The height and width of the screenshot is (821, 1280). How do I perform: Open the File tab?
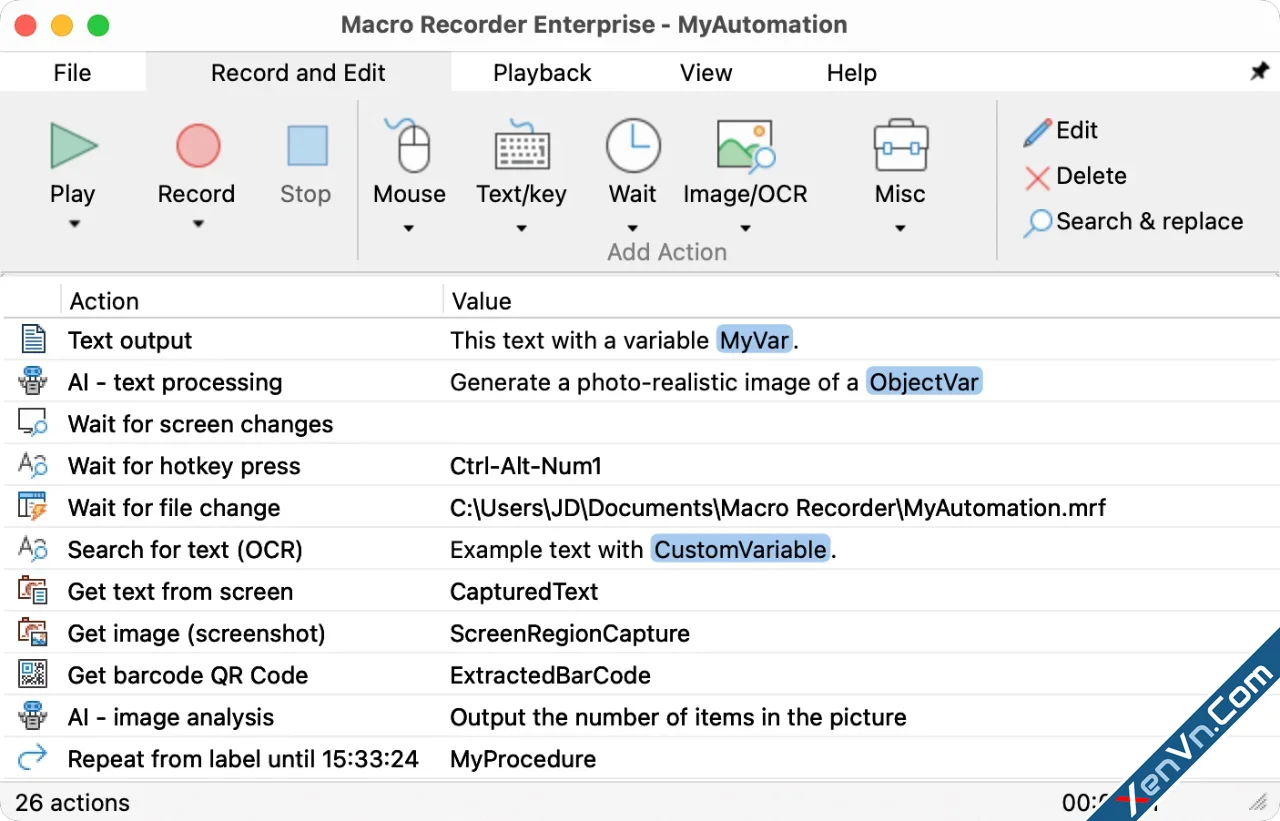pyautogui.click(x=73, y=73)
